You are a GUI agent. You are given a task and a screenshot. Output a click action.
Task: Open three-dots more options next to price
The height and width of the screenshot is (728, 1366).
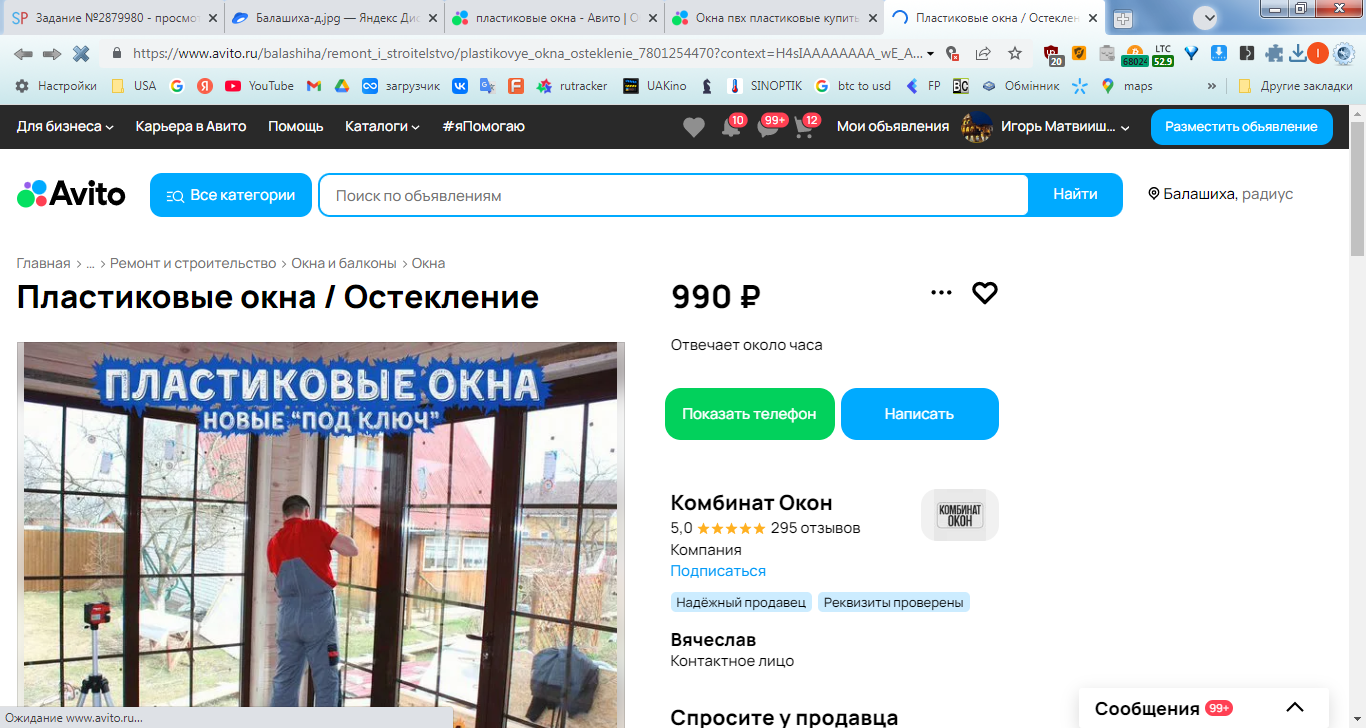coord(941,293)
